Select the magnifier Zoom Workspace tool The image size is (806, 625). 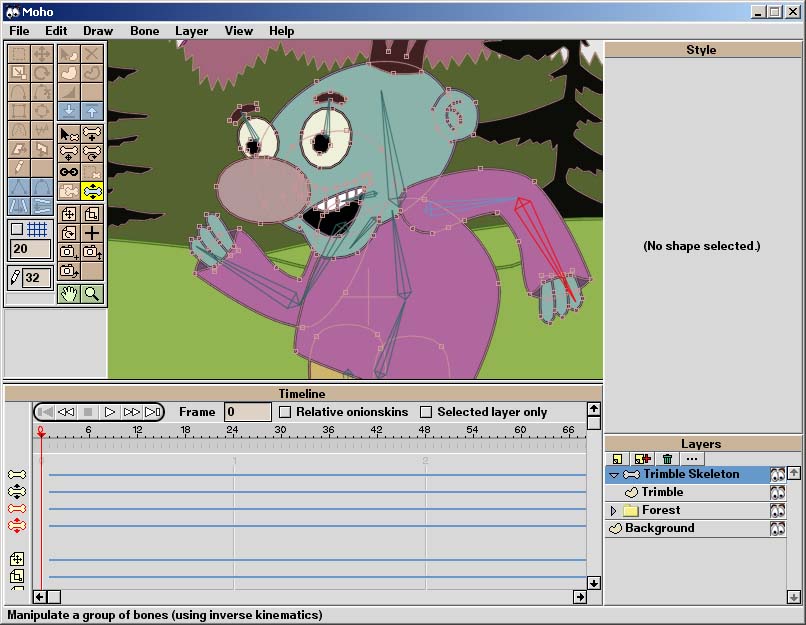(x=92, y=294)
